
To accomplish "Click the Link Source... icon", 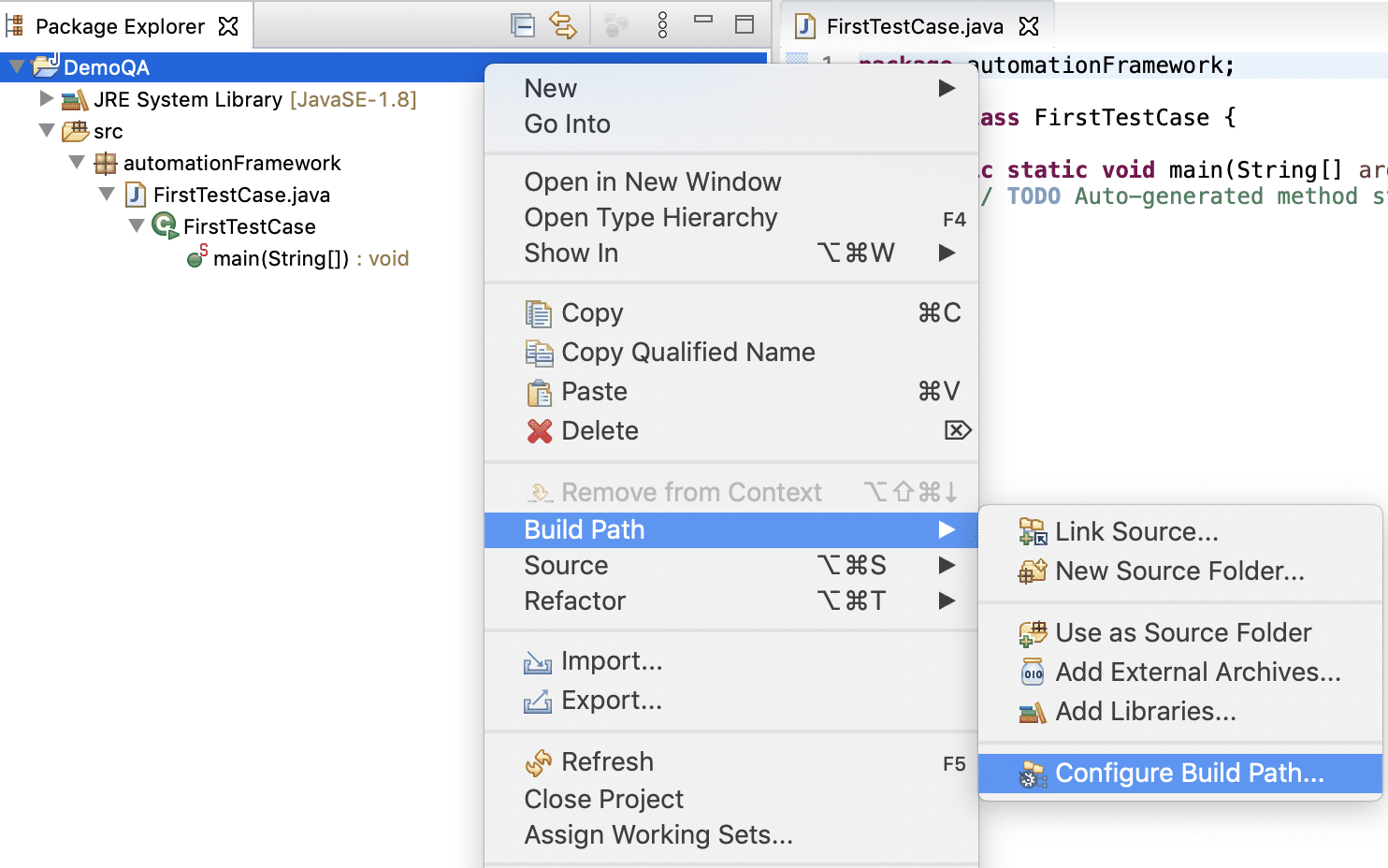I will tap(1033, 532).
